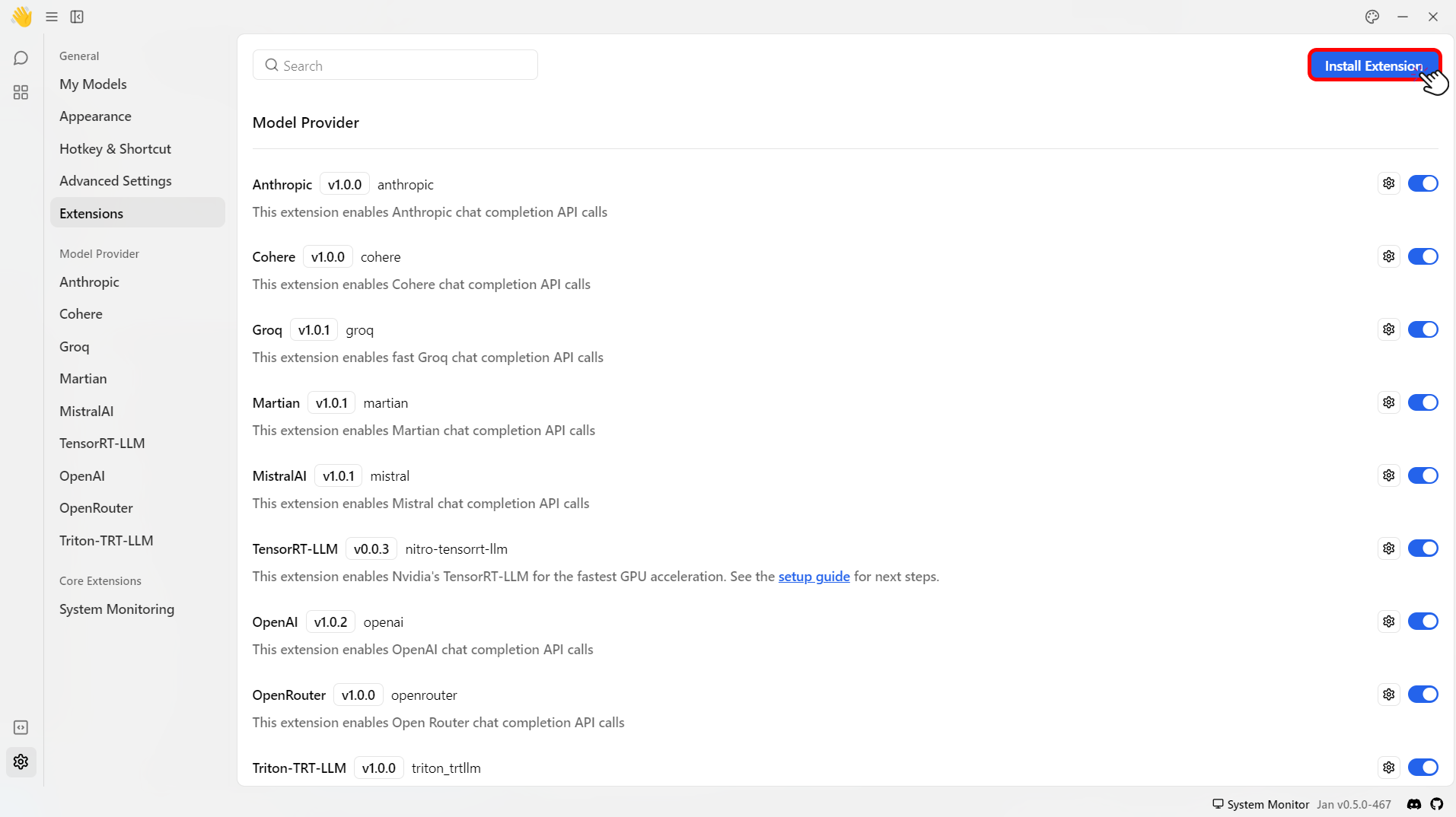Open Appearance settings page

point(138,116)
